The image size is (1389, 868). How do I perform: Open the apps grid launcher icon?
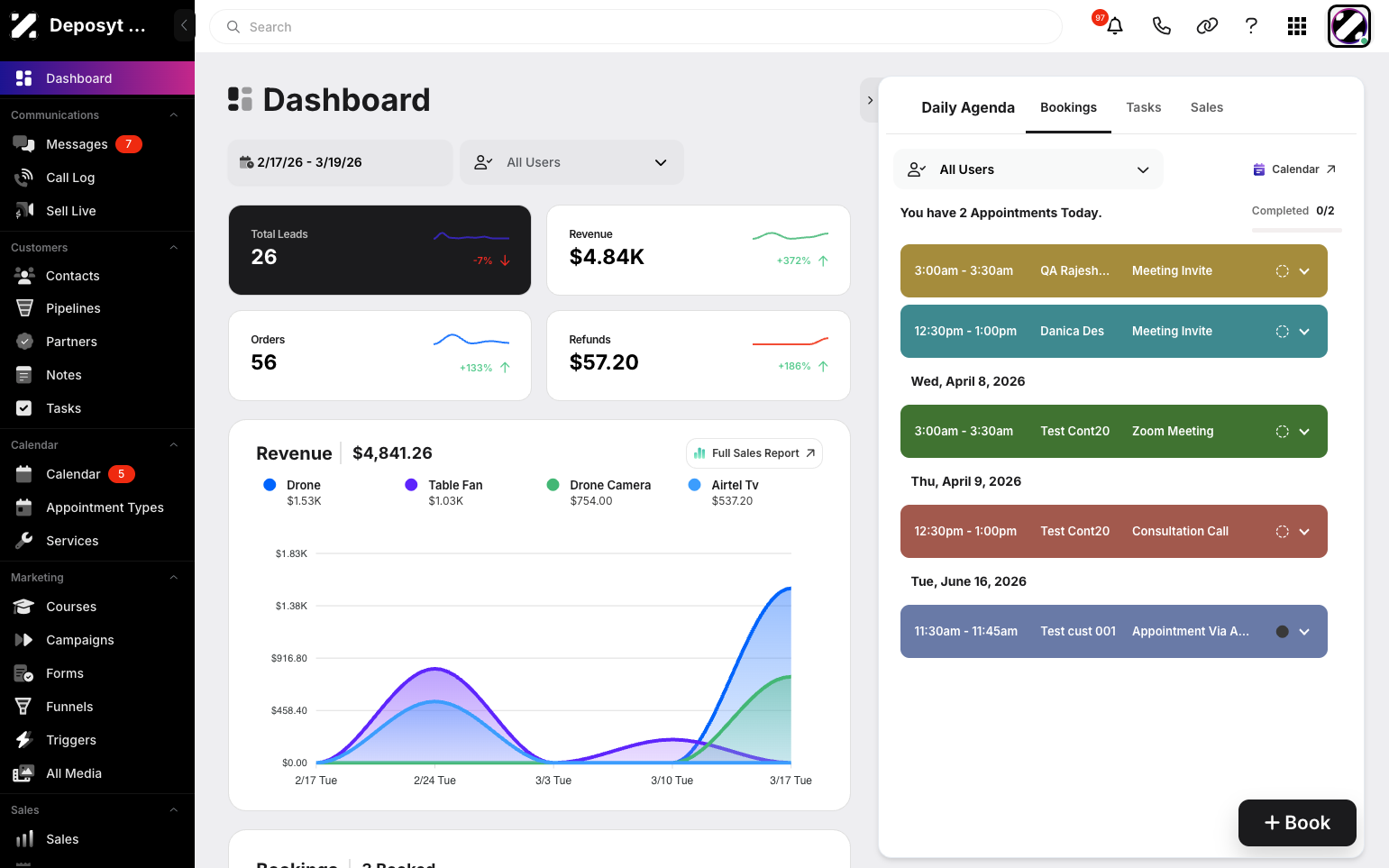pos(1297,26)
